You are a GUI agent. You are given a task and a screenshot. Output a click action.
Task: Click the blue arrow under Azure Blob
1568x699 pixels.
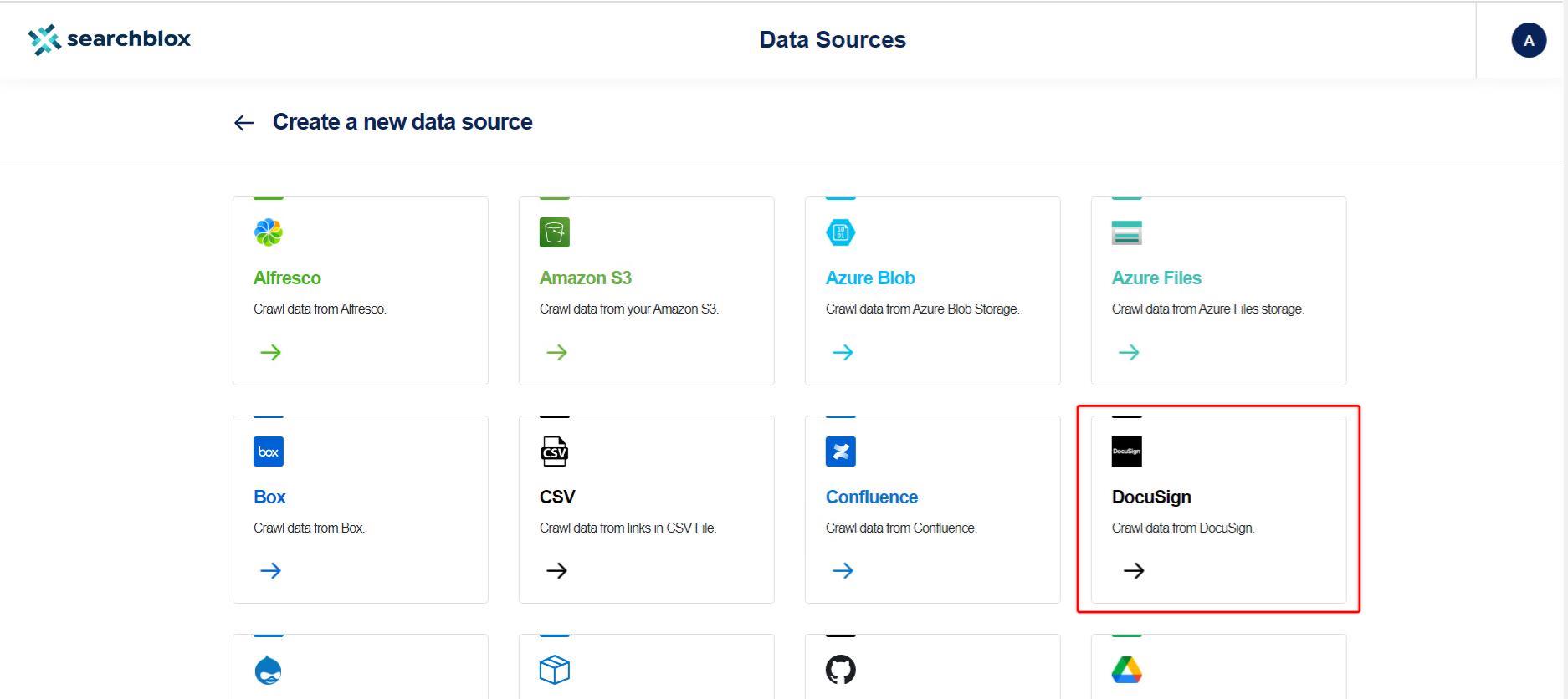click(843, 352)
